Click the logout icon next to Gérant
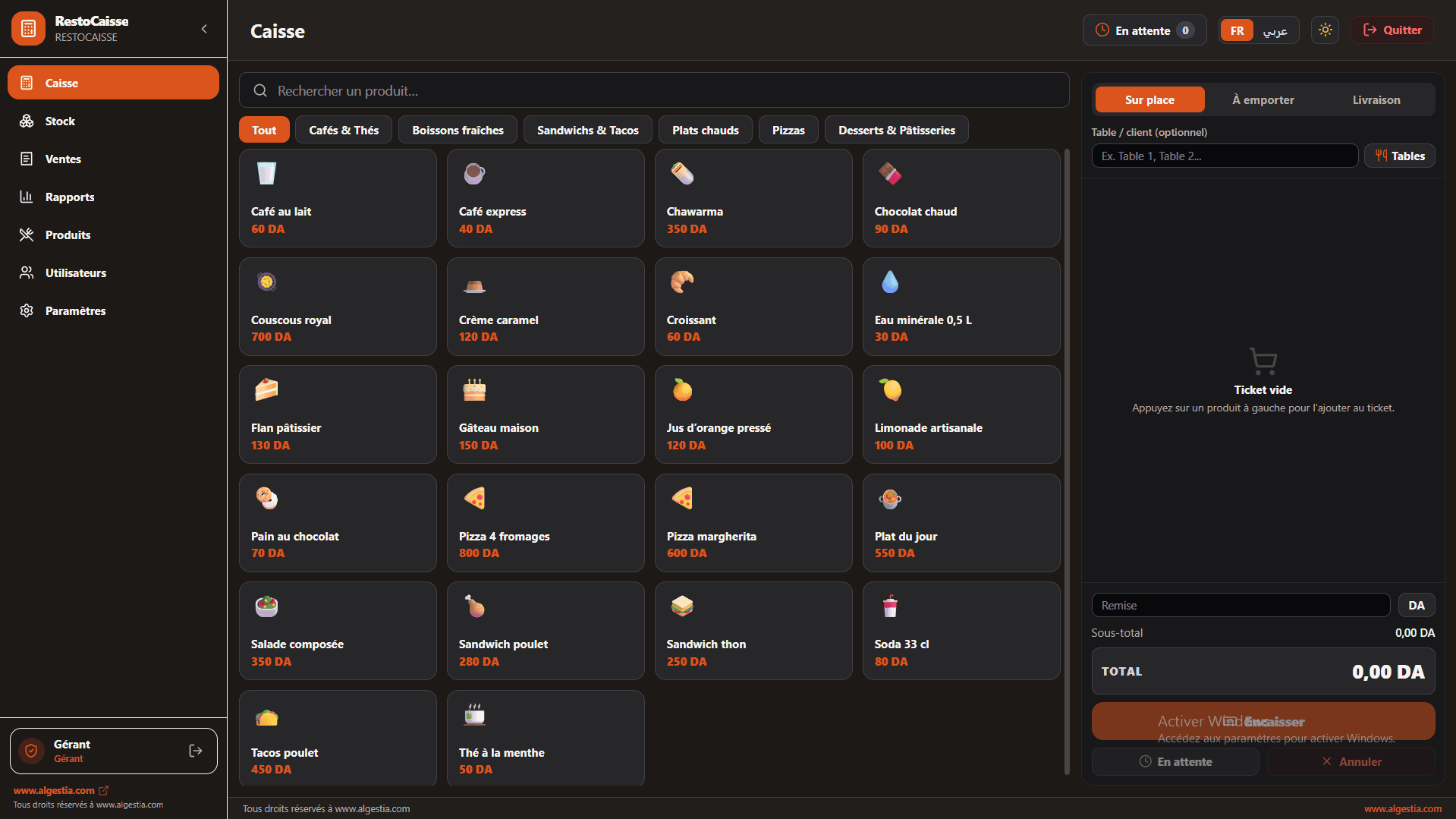 click(196, 751)
